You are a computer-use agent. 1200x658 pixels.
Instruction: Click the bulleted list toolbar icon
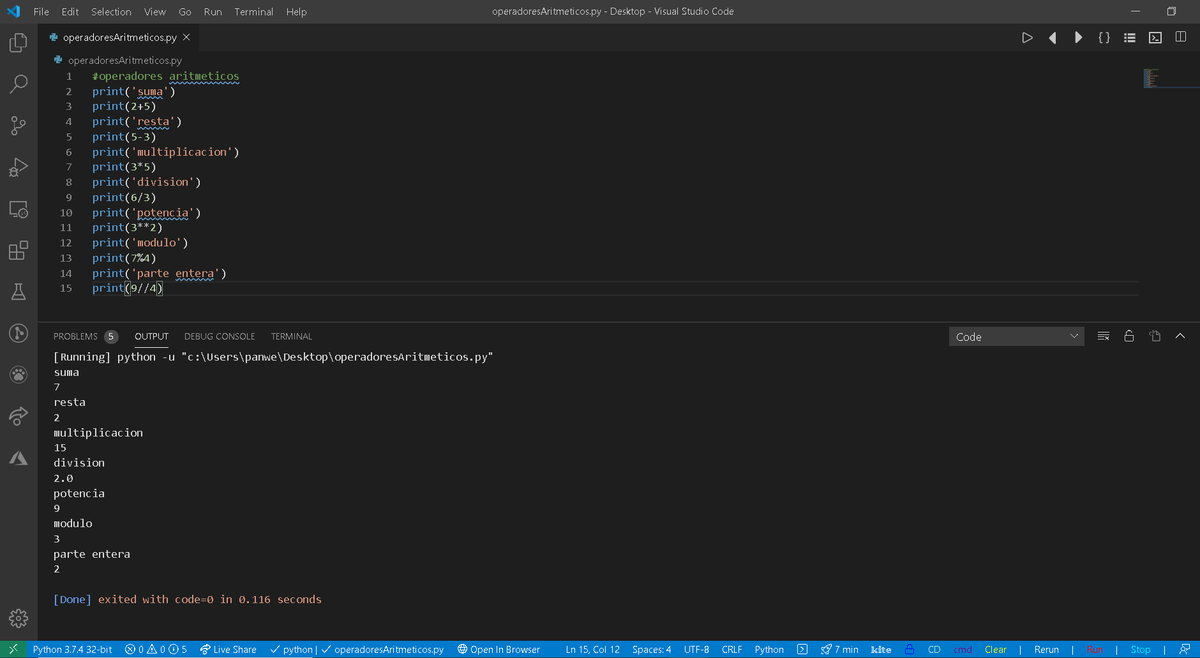[1130, 38]
